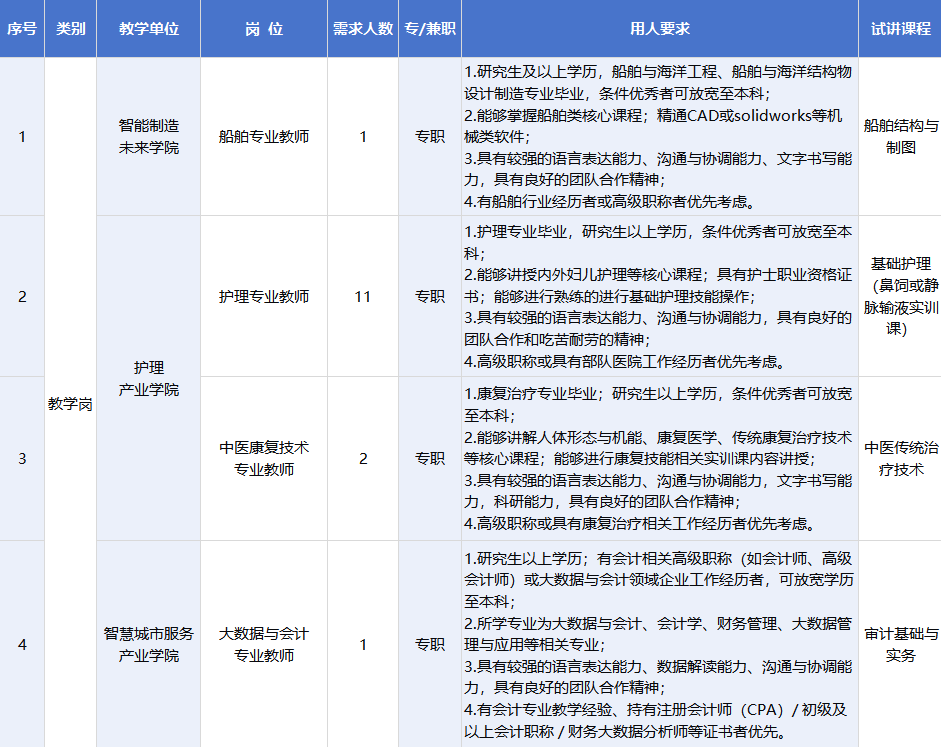Select the 护理专业教师 position cell
The width and height of the screenshot is (941, 747).
(x=264, y=296)
